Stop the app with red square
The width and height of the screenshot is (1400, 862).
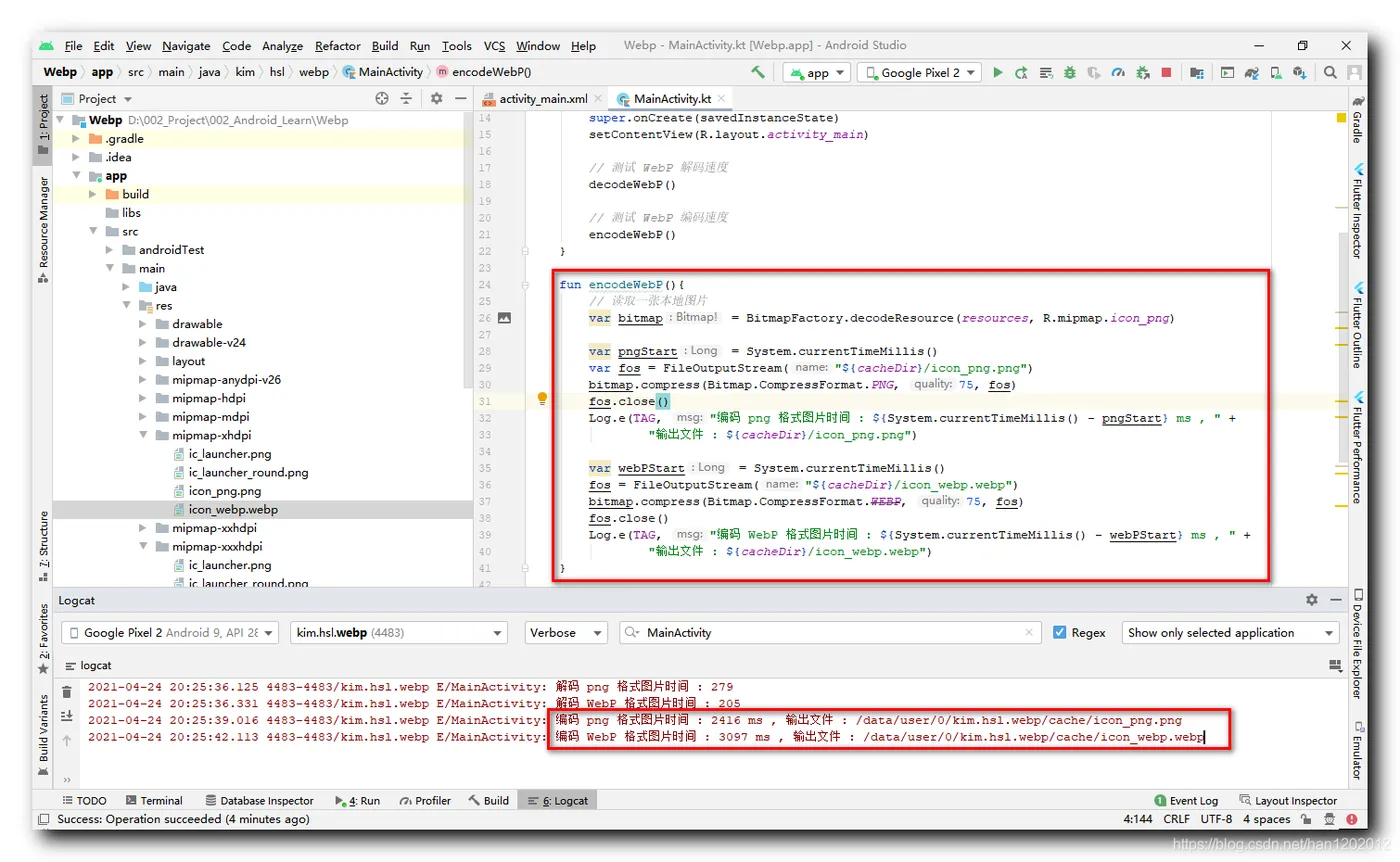(x=1166, y=72)
